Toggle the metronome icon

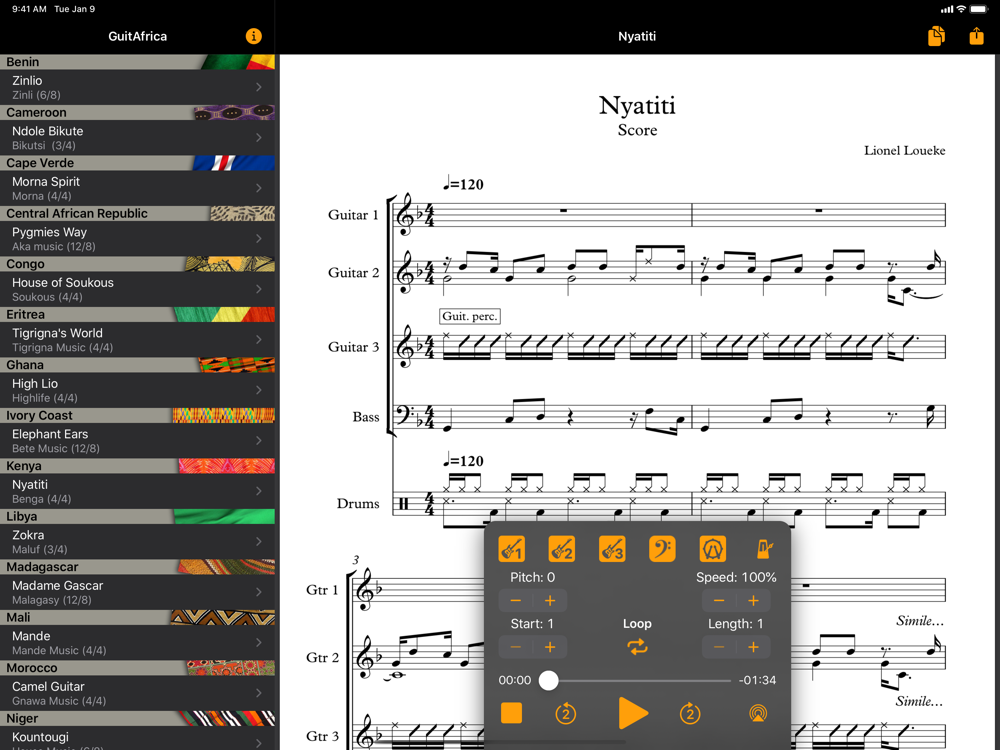763,549
